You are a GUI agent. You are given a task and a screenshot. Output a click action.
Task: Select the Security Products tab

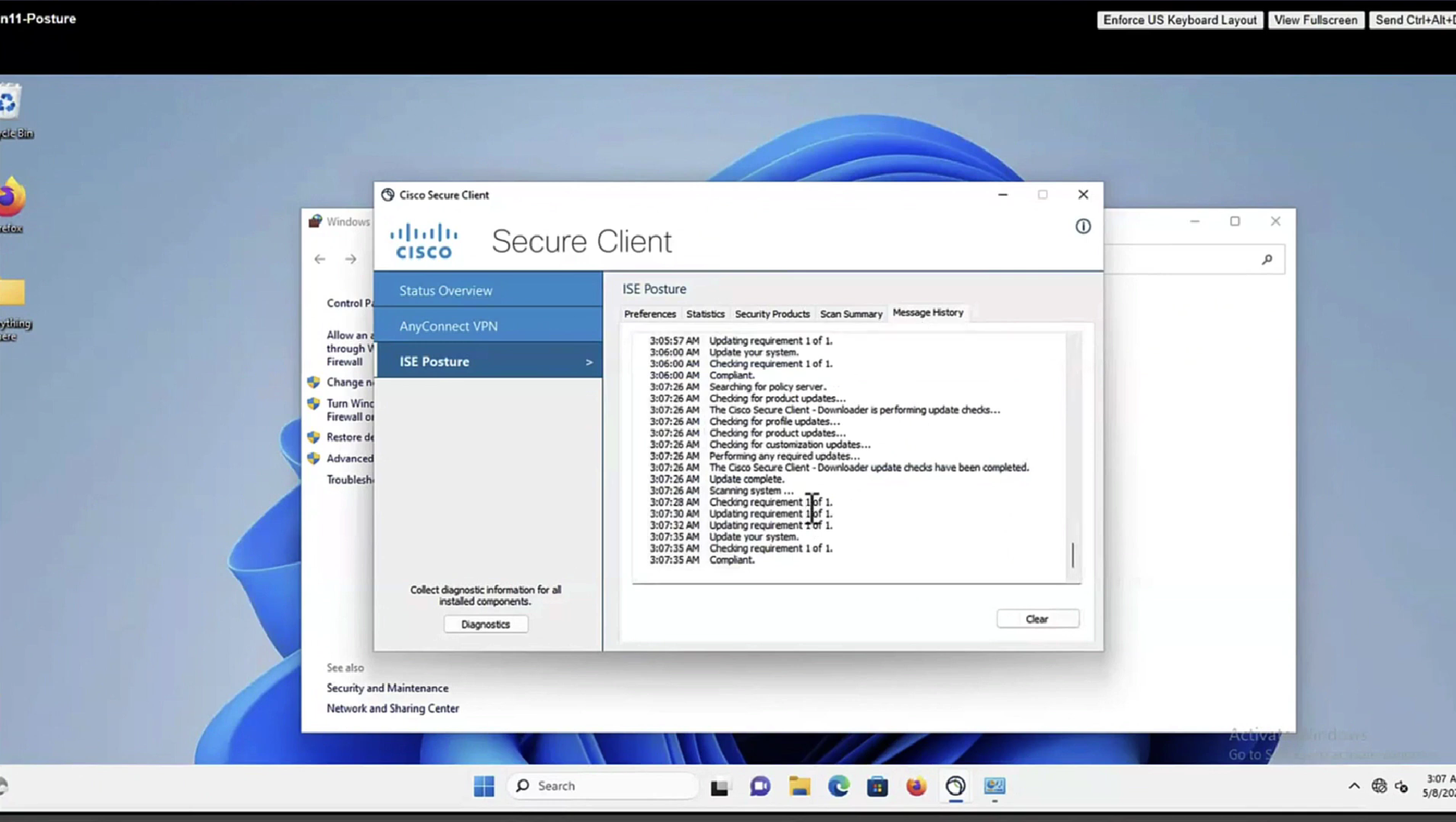pyautogui.click(x=771, y=314)
